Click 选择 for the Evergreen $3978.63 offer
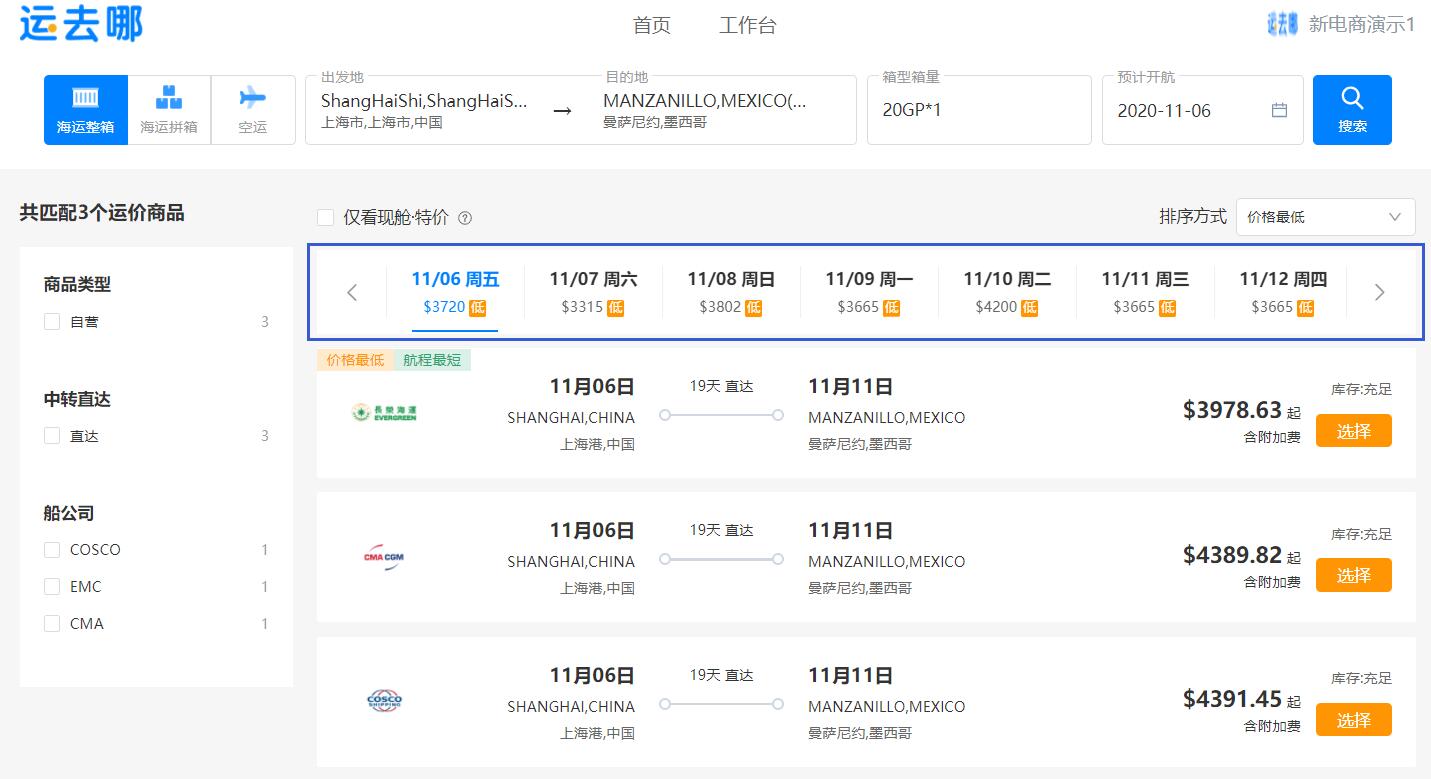 pyautogui.click(x=1353, y=431)
